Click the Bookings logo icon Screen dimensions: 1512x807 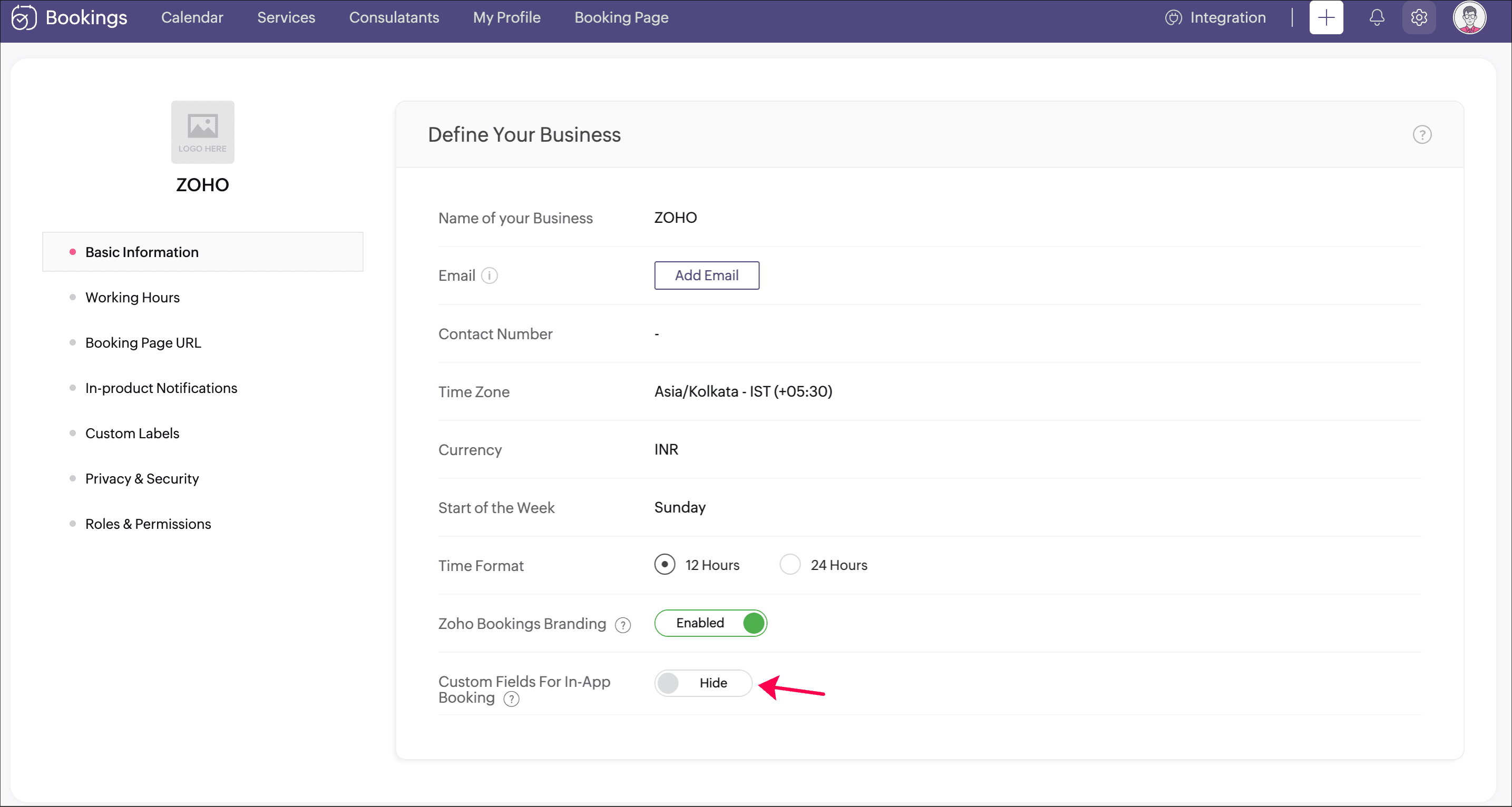24,17
